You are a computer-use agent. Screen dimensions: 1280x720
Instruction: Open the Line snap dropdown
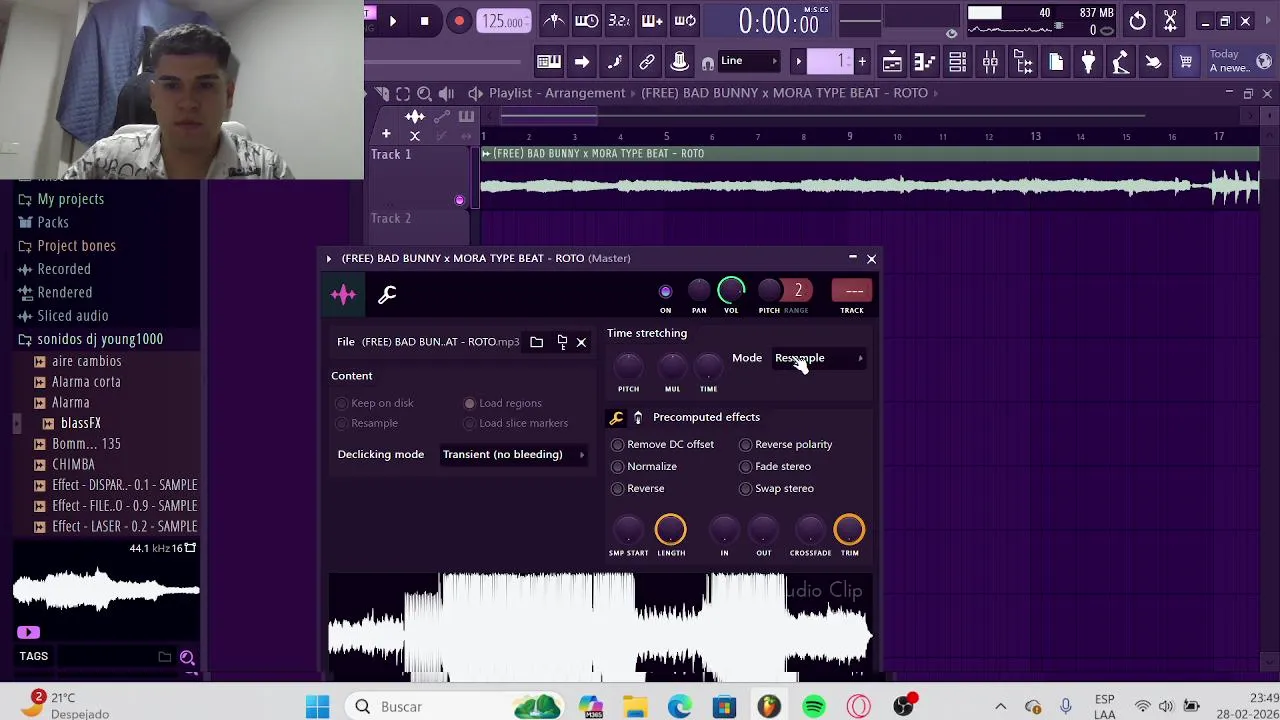click(750, 61)
